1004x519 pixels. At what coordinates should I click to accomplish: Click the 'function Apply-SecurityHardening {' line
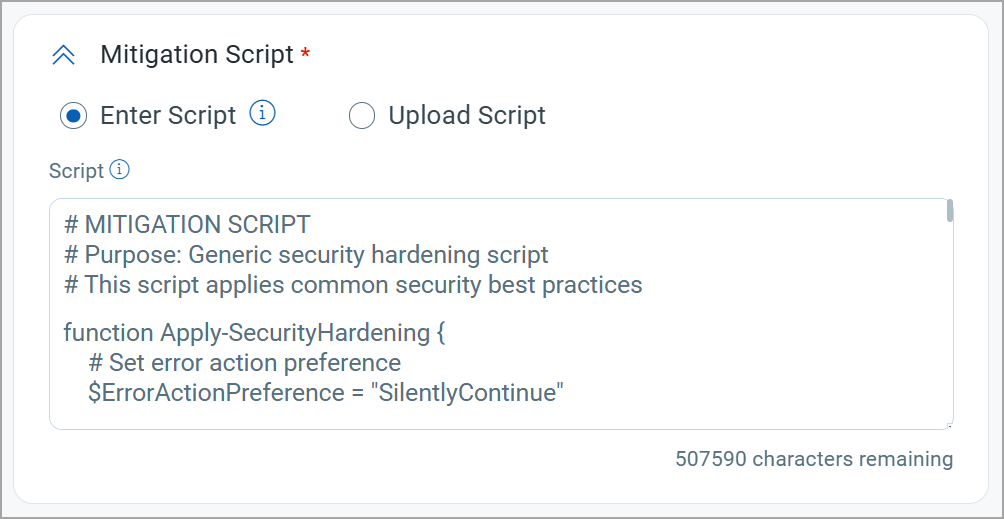coord(254,333)
